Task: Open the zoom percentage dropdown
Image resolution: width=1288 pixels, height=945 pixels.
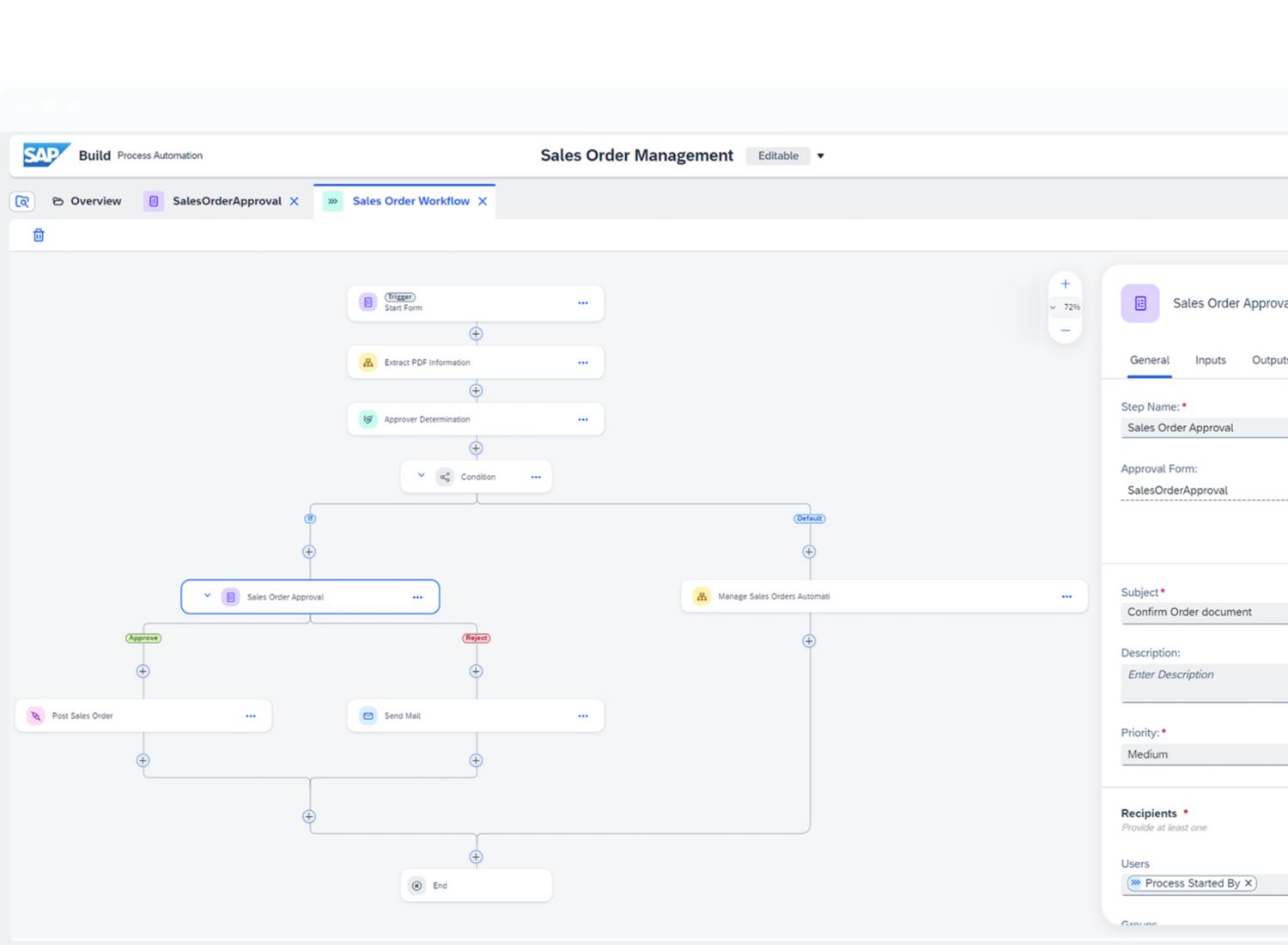Action: click(1054, 308)
